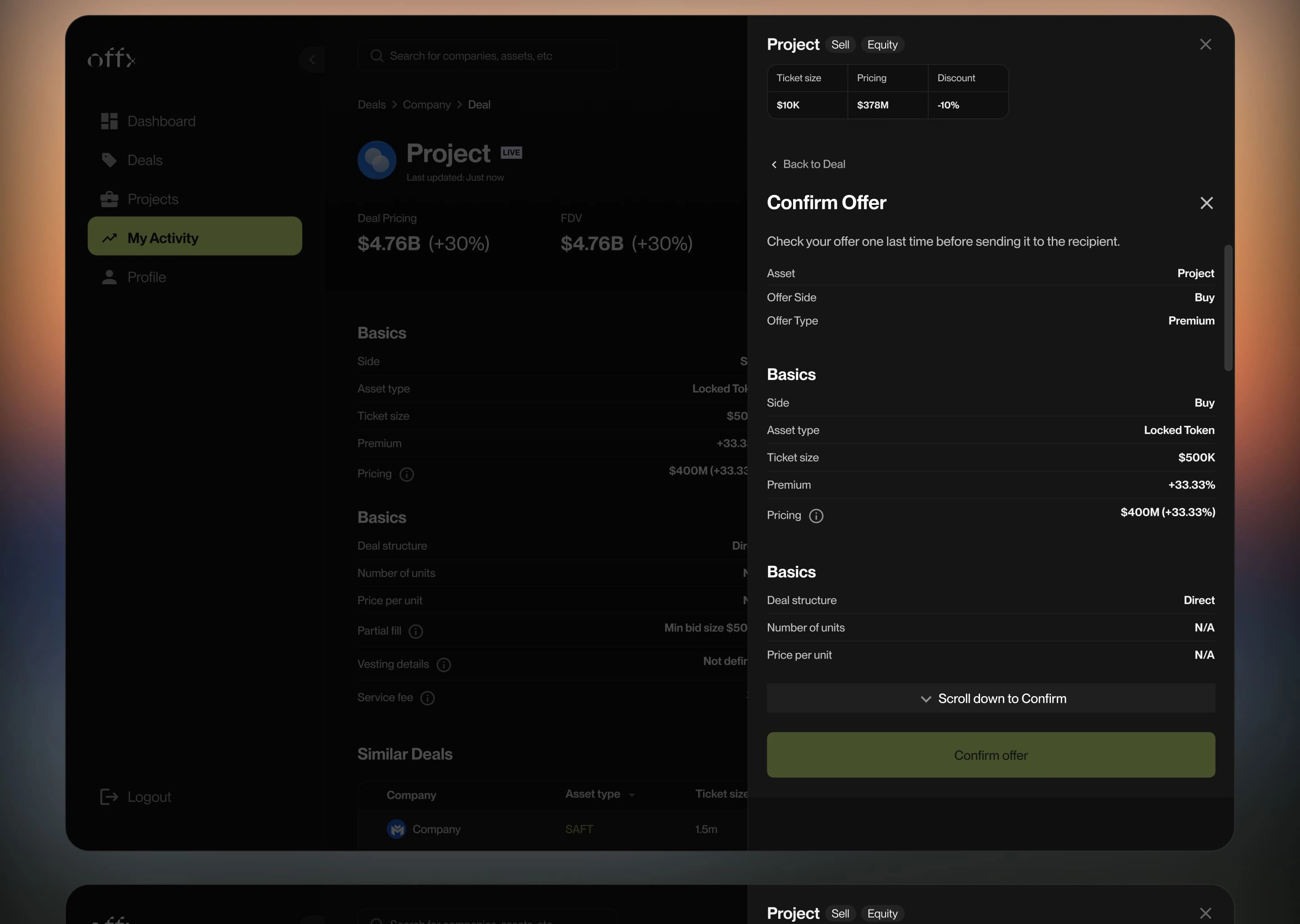
Task: Click the Dashboard icon in sidebar
Action: [x=109, y=121]
